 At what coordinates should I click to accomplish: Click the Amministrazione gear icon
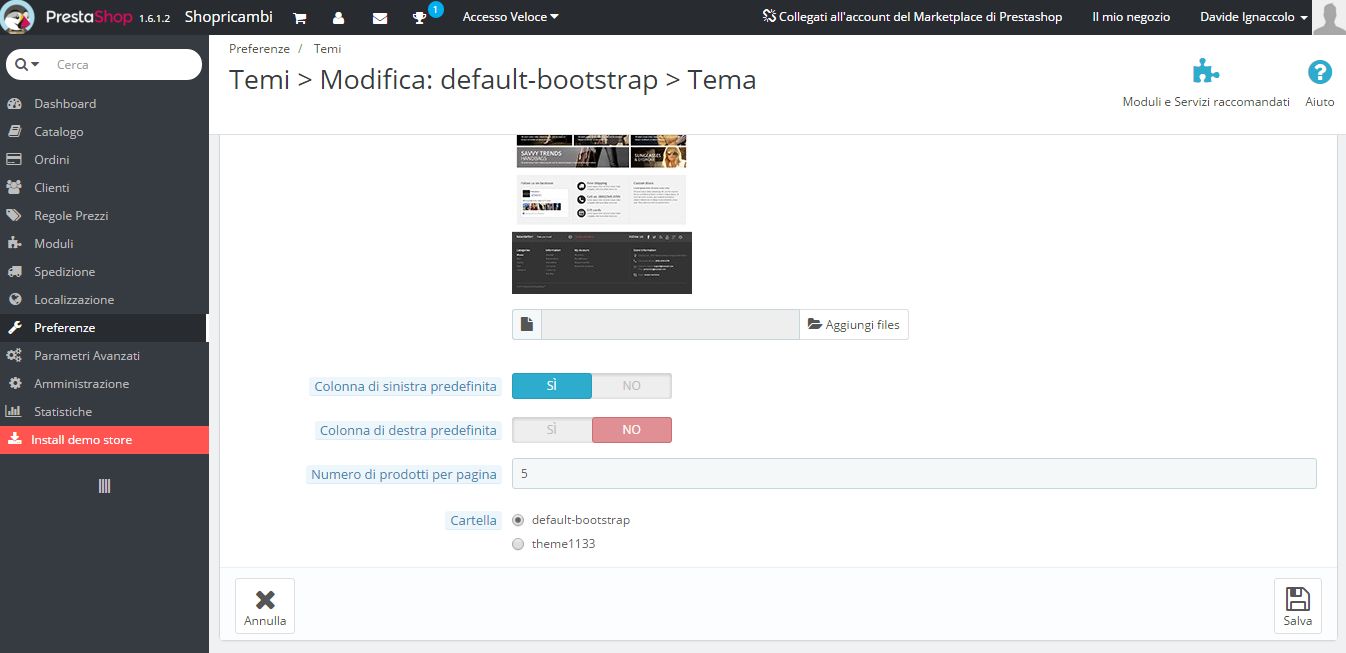[15, 384]
